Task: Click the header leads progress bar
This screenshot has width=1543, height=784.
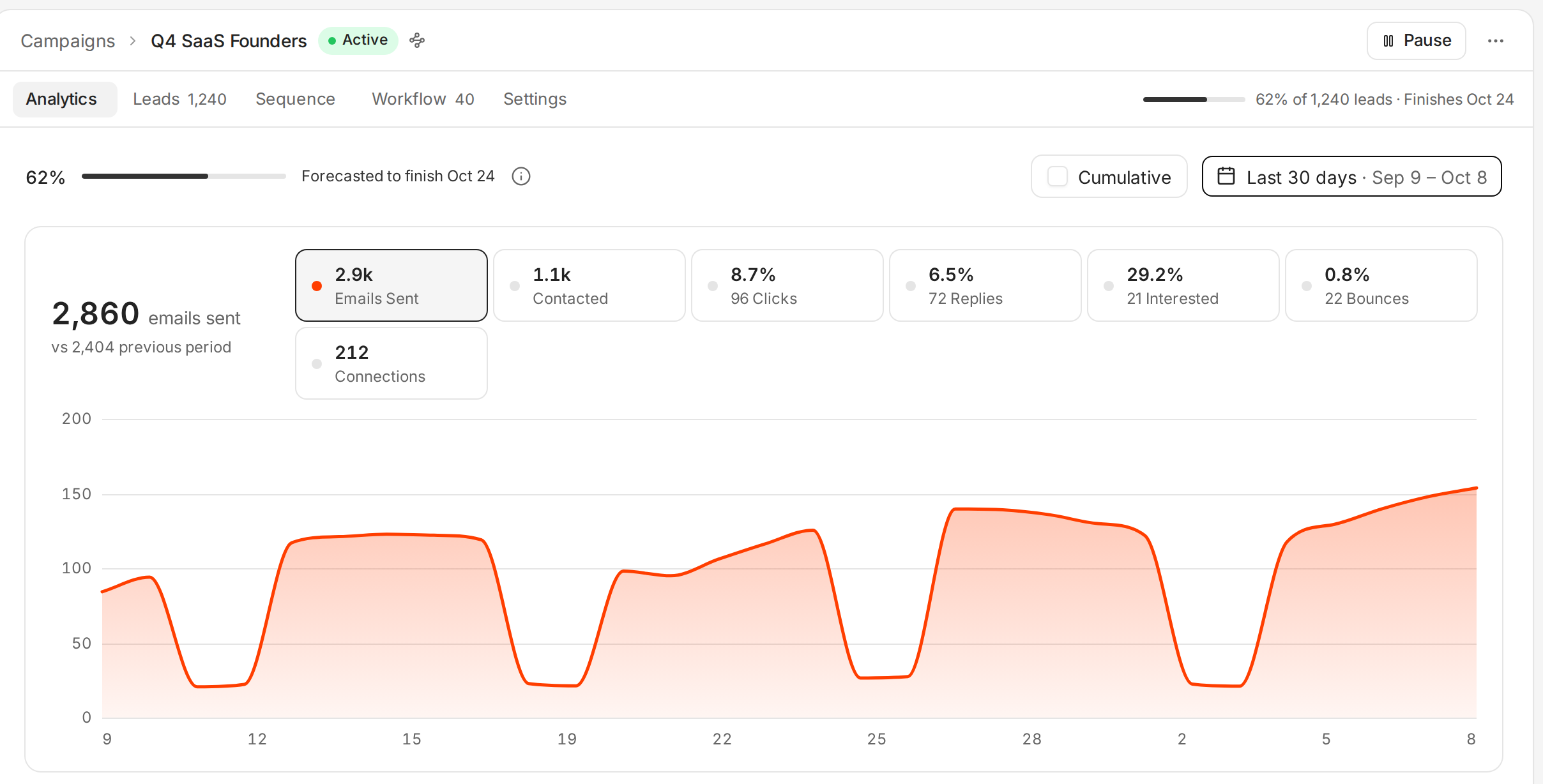Action: [1194, 100]
